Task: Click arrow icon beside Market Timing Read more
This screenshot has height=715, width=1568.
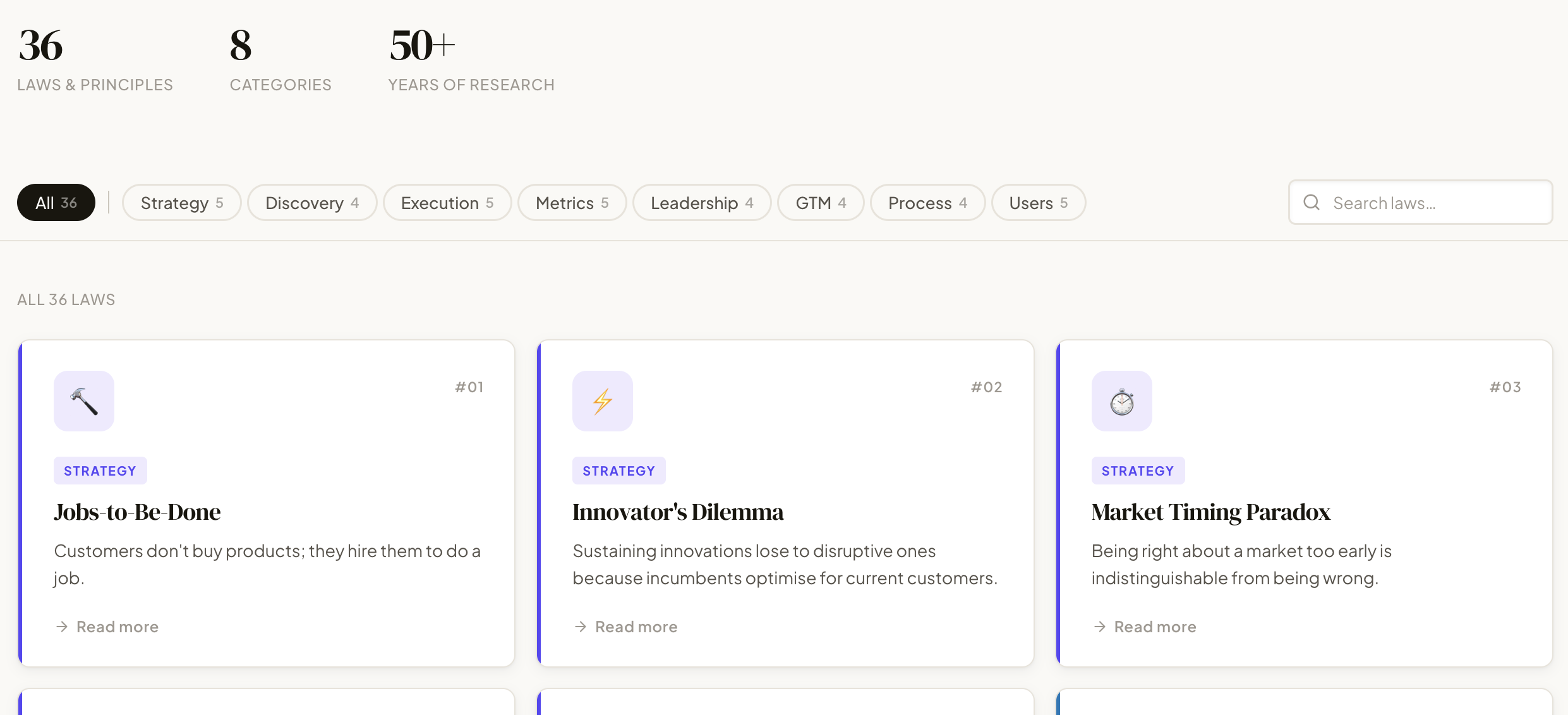Action: [x=1100, y=627]
